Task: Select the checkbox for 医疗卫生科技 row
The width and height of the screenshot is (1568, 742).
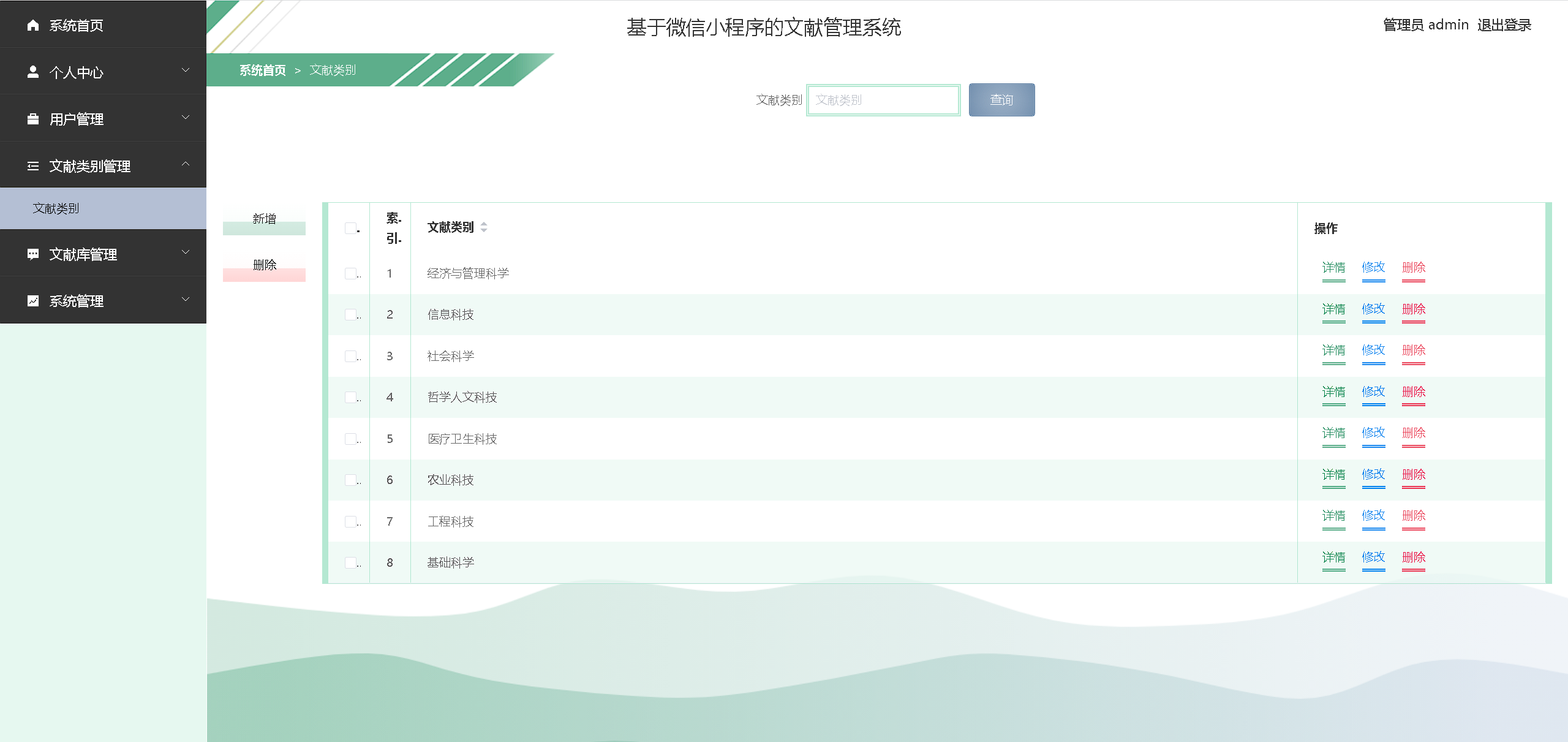Action: [350, 439]
